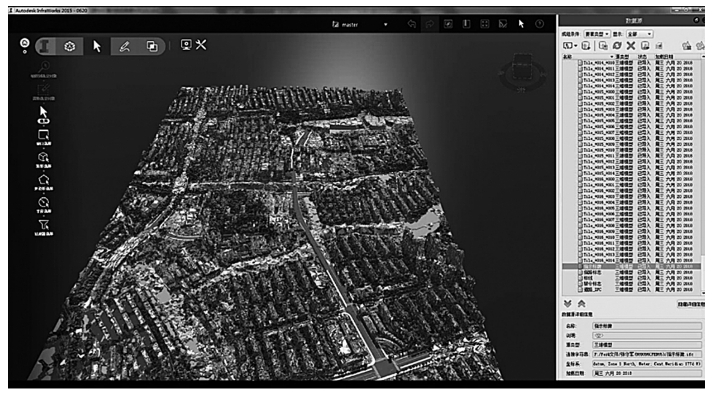Screen dimensions: 713x397
Task: Click the undo arrow in top bar
Action: (x=412, y=24)
